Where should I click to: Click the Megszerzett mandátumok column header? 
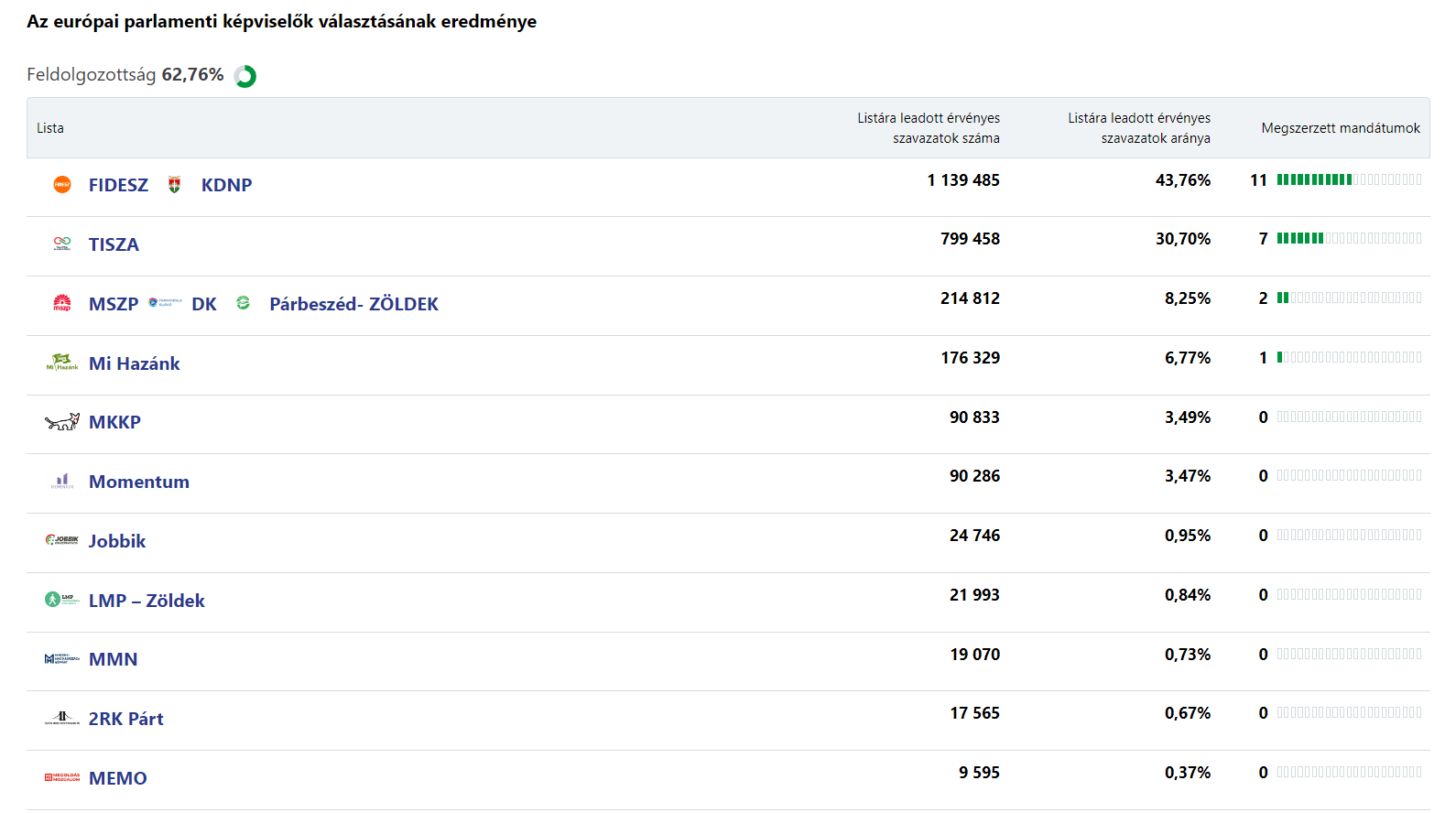[x=1341, y=128]
